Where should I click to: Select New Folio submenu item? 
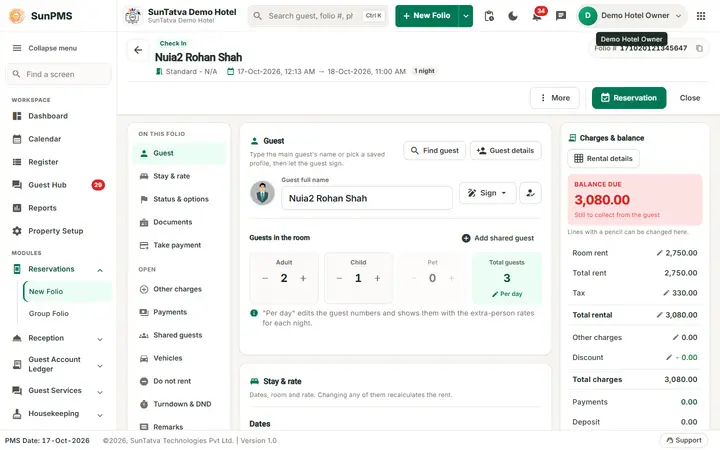coord(67,291)
